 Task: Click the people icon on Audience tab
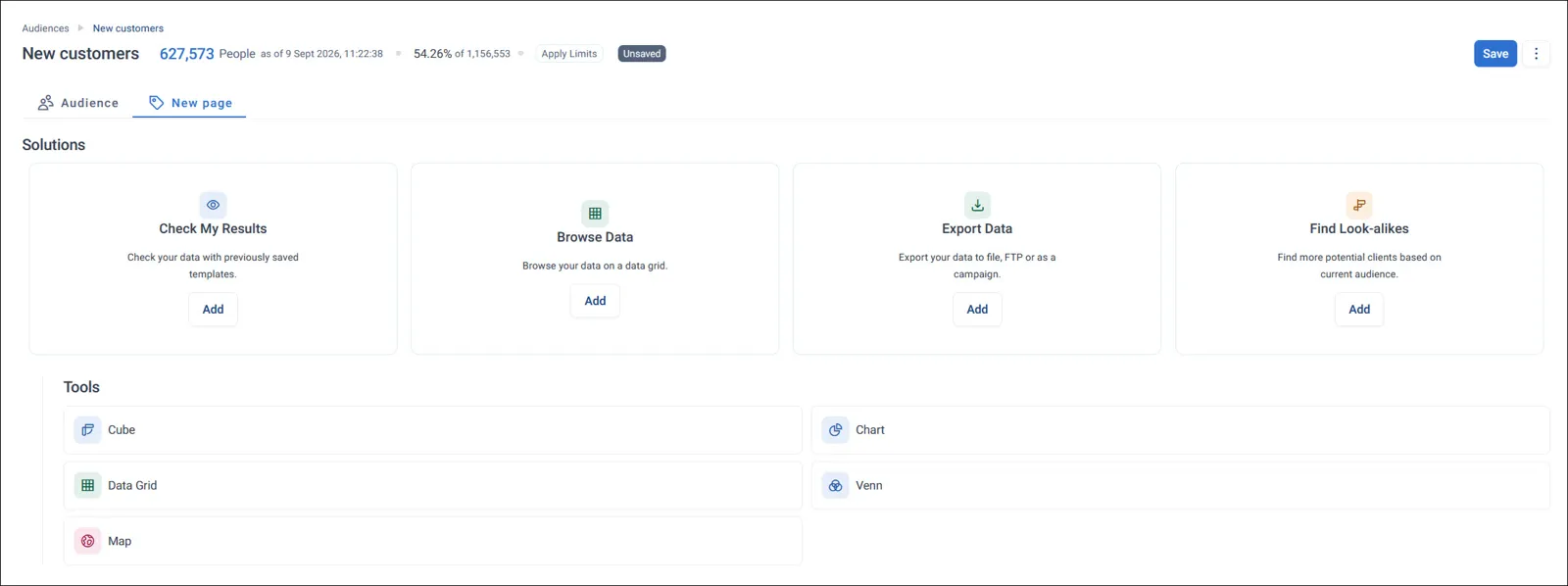[45, 103]
